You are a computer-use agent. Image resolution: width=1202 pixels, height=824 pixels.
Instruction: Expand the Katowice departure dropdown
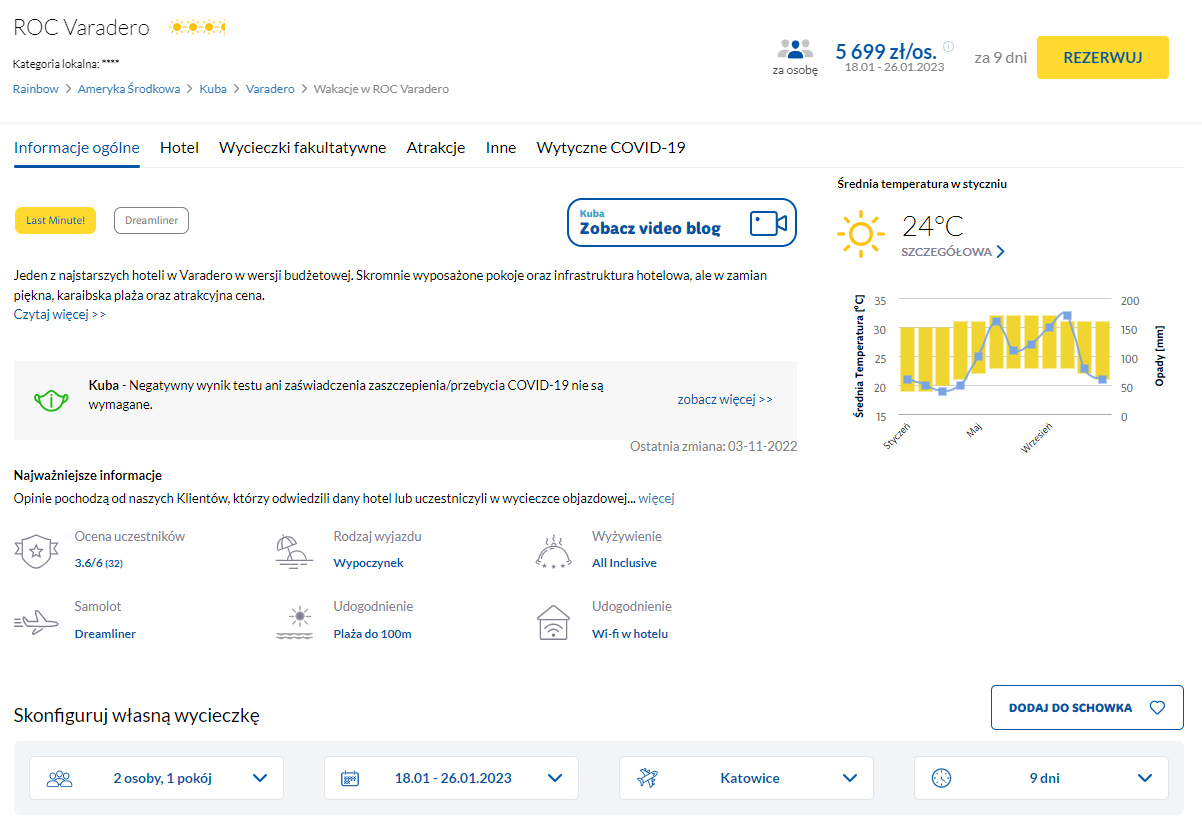tap(746, 778)
